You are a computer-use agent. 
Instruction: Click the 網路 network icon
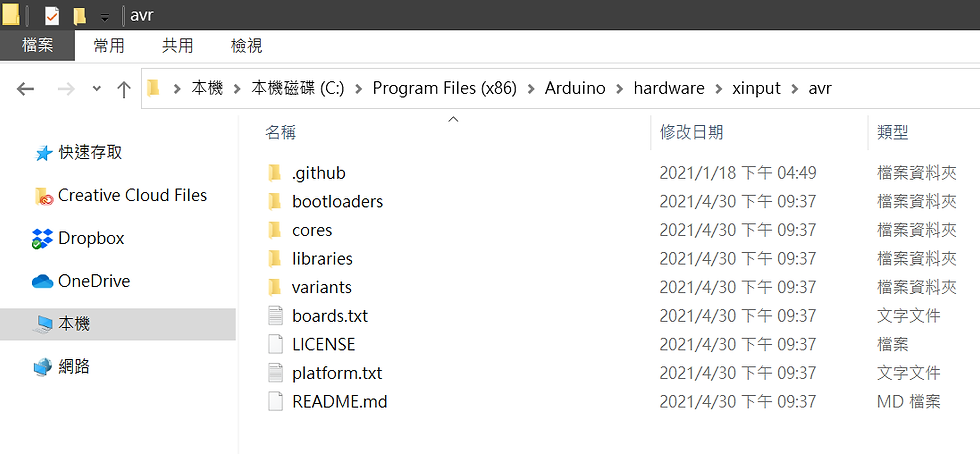[x=42, y=367]
